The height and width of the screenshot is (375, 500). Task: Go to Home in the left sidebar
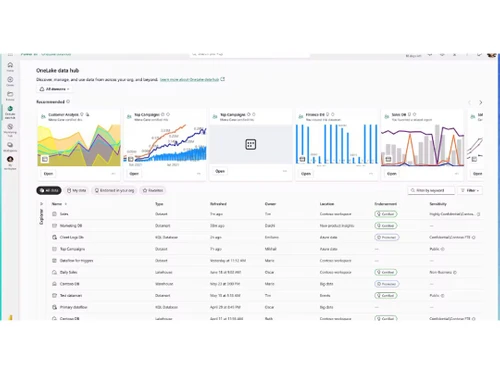tap(10, 66)
